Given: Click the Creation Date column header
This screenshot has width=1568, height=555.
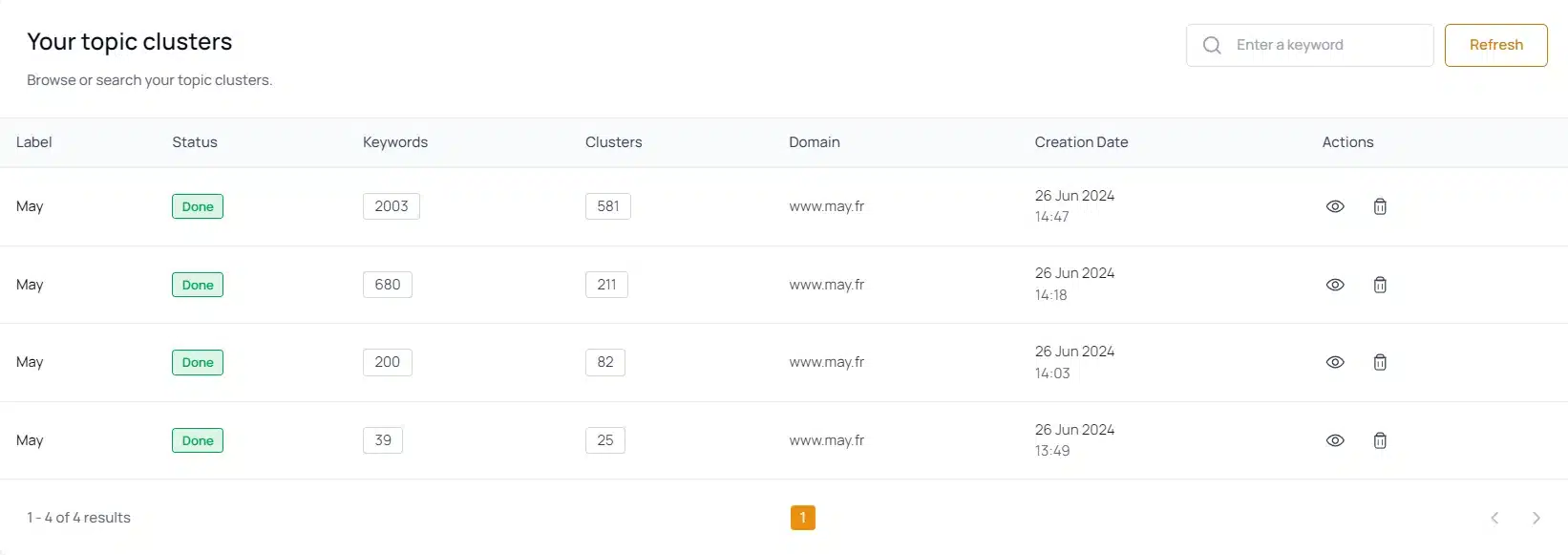Looking at the screenshot, I should pyautogui.click(x=1081, y=142).
